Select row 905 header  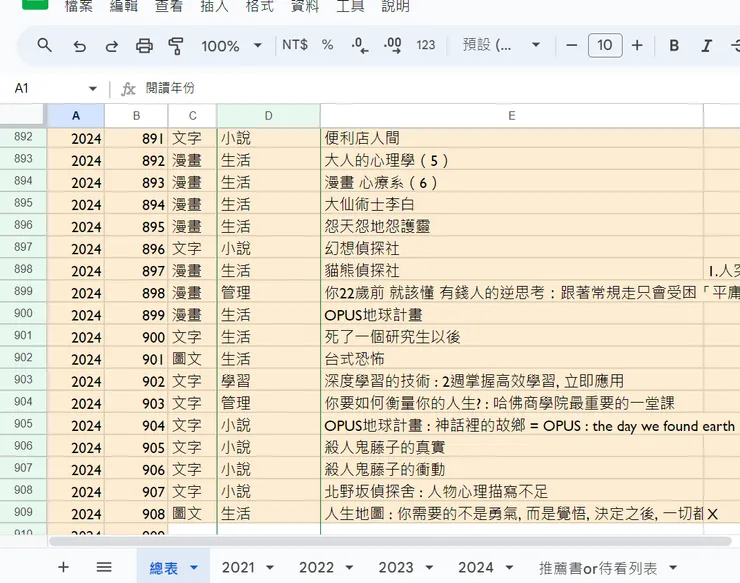click(x=23, y=424)
